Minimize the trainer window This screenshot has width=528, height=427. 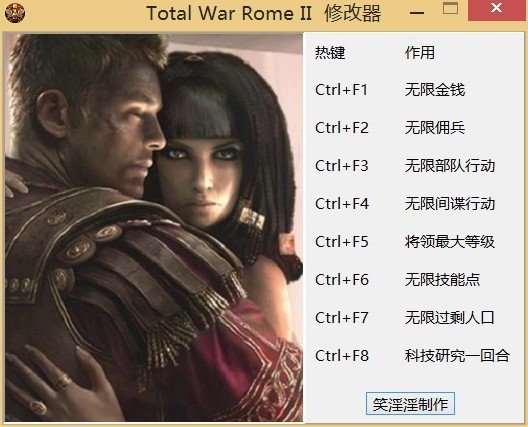(417, 13)
